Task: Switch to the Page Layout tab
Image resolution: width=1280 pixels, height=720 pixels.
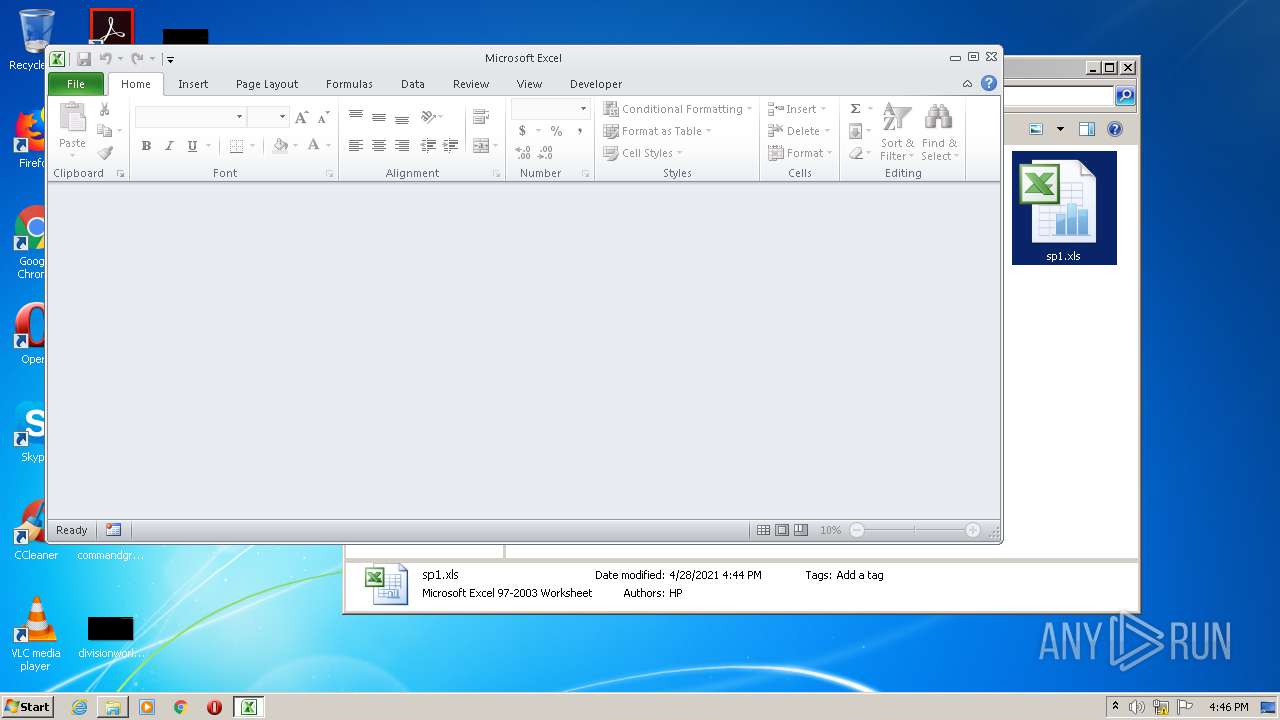Action: coord(267,84)
